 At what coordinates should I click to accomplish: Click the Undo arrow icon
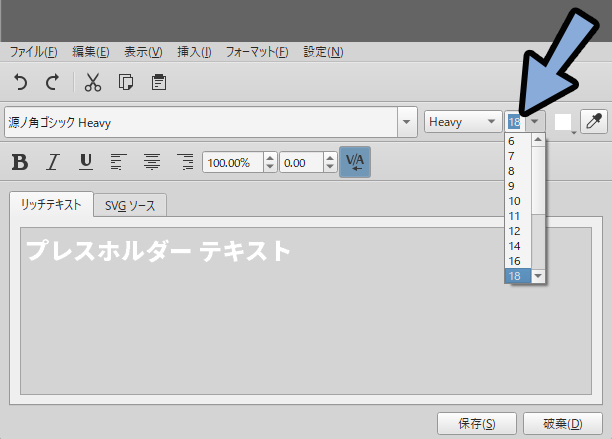(x=20, y=82)
